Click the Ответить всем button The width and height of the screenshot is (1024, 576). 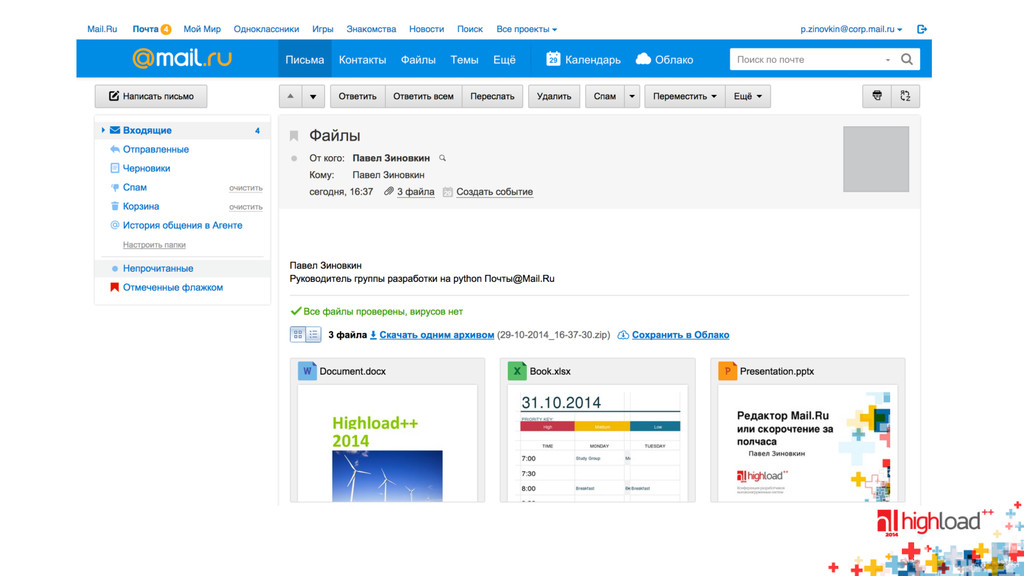pos(423,97)
